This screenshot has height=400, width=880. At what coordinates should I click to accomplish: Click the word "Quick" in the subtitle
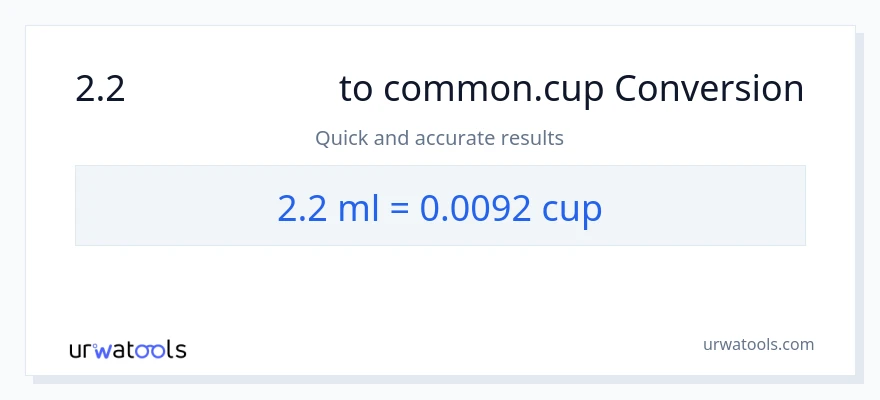(341, 138)
